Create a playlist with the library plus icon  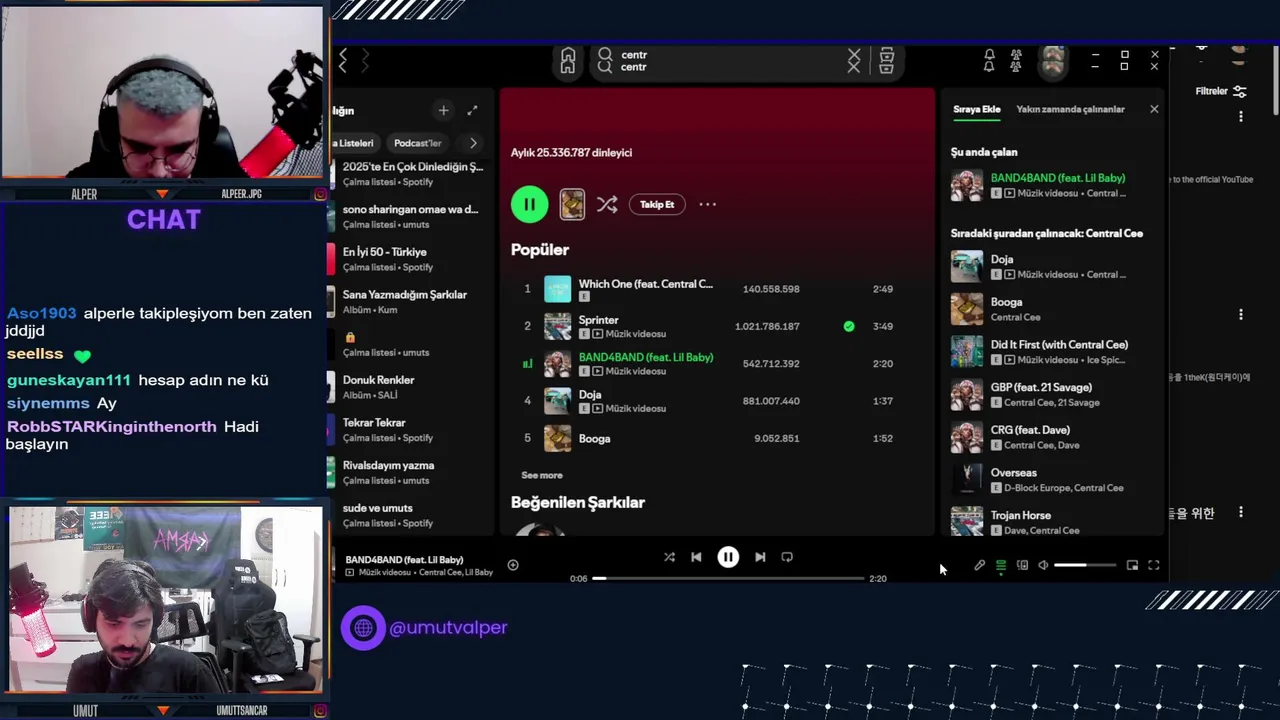(x=443, y=110)
